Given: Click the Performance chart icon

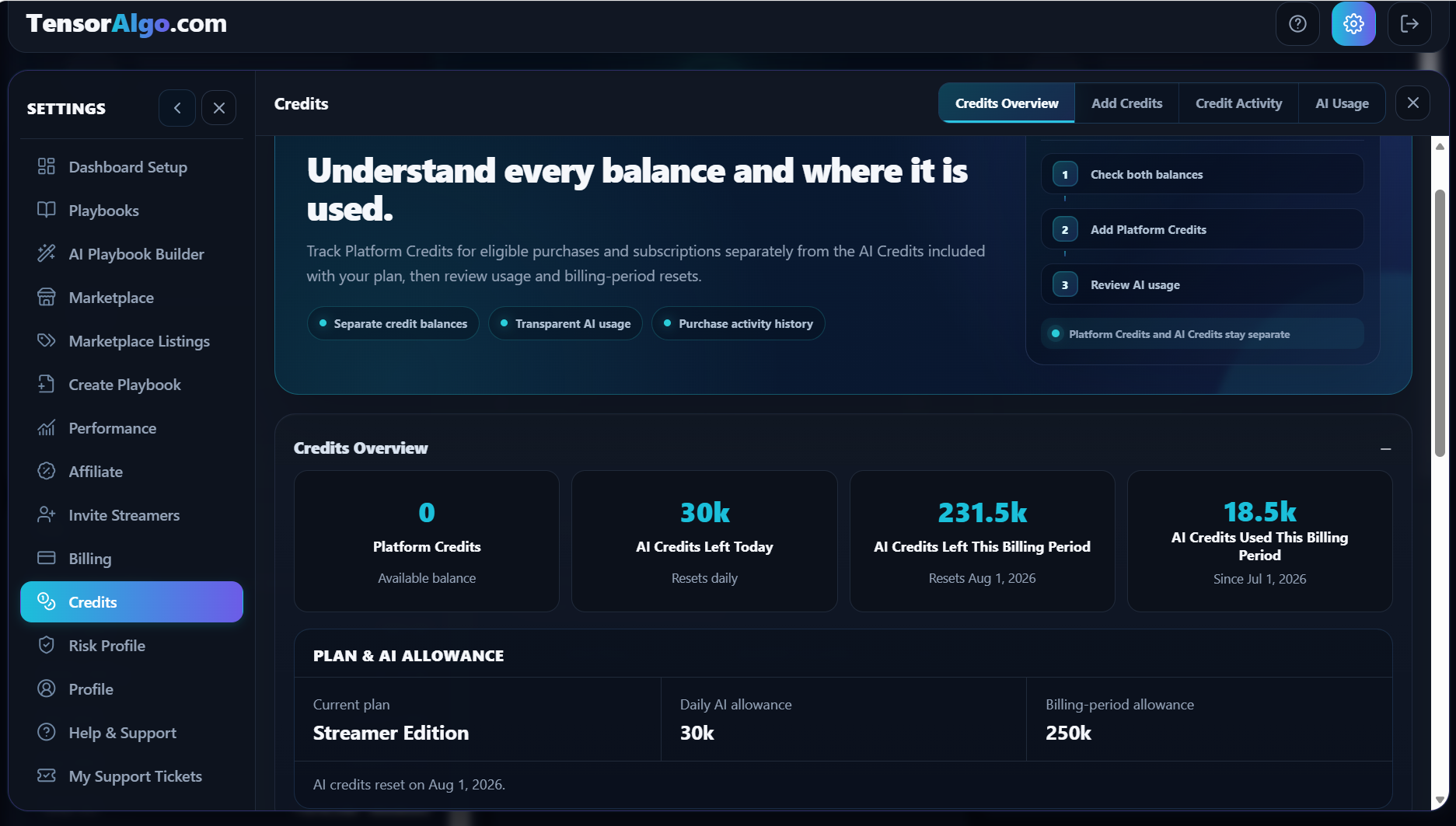Looking at the screenshot, I should click(47, 427).
